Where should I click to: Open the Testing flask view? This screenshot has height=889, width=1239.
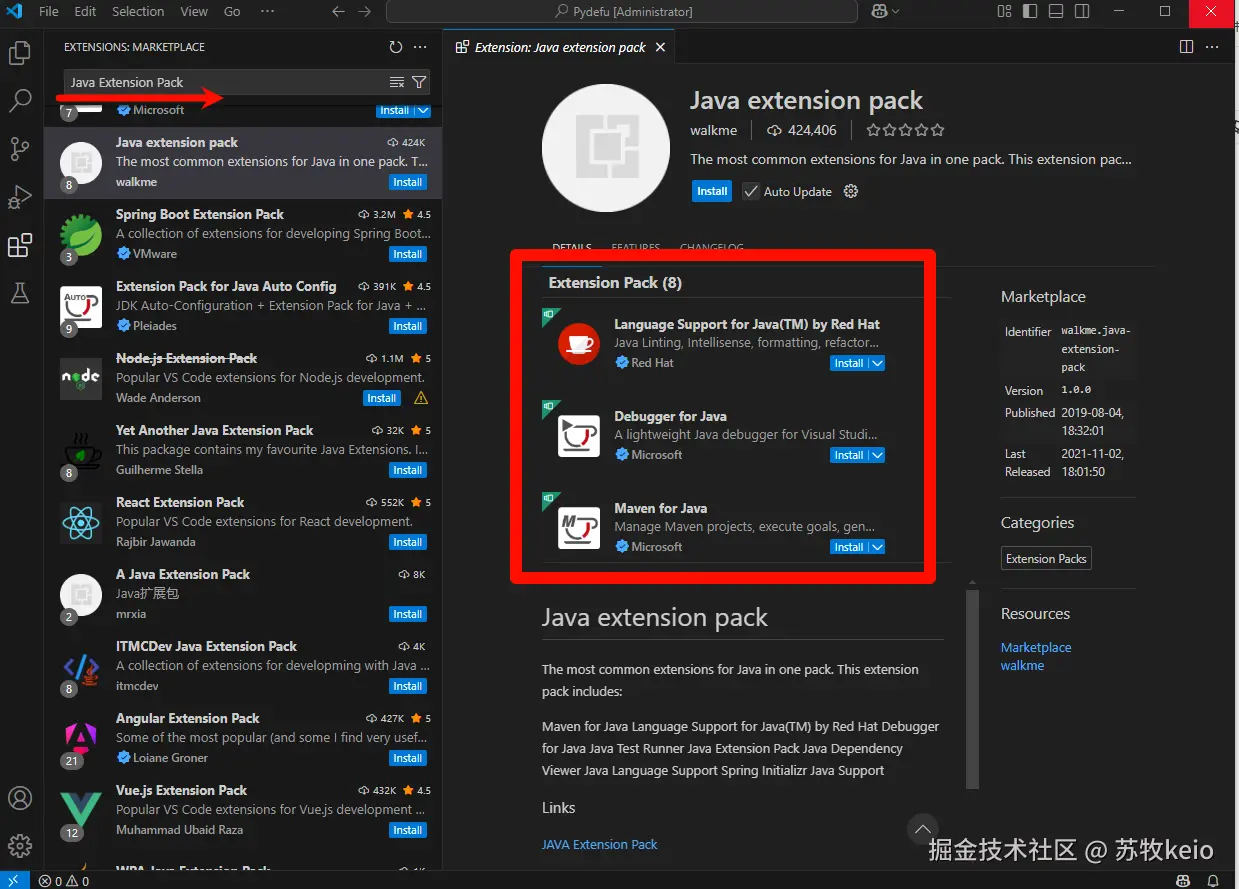pos(20,293)
